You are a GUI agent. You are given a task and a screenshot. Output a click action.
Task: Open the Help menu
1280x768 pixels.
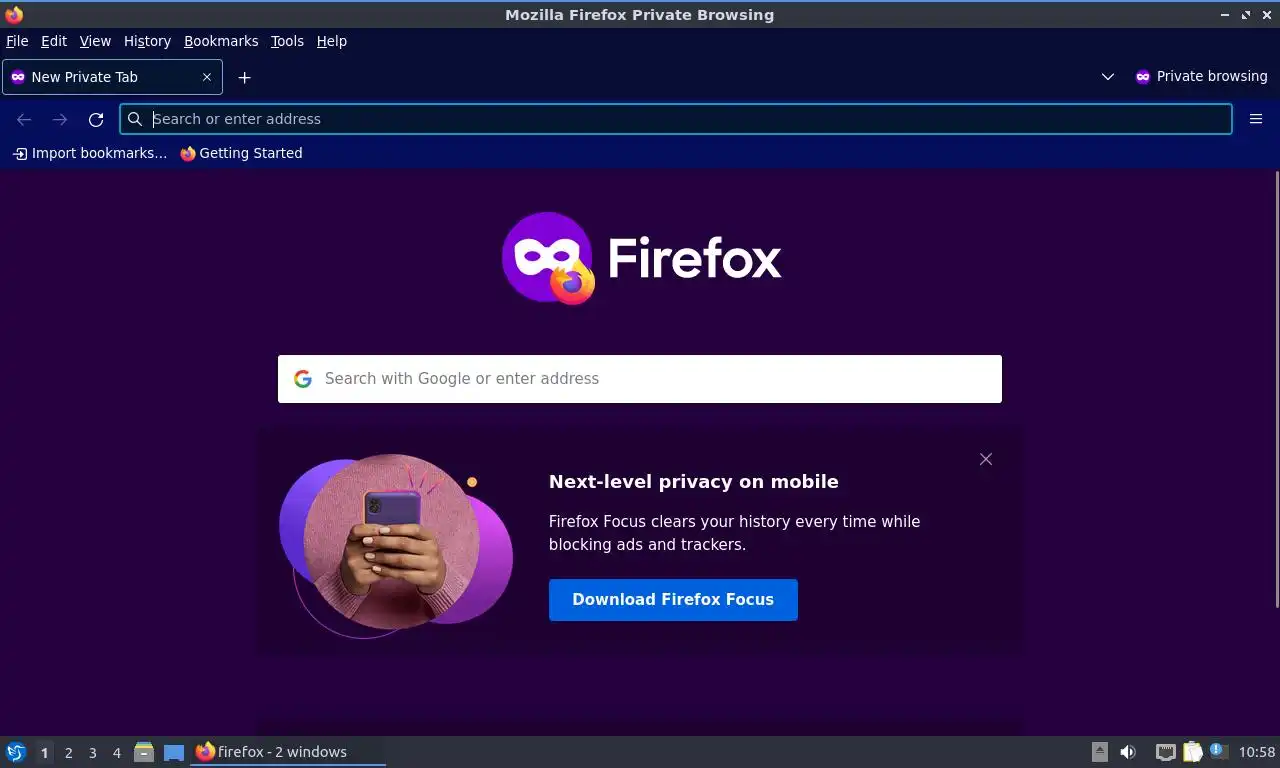pyautogui.click(x=331, y=41)
